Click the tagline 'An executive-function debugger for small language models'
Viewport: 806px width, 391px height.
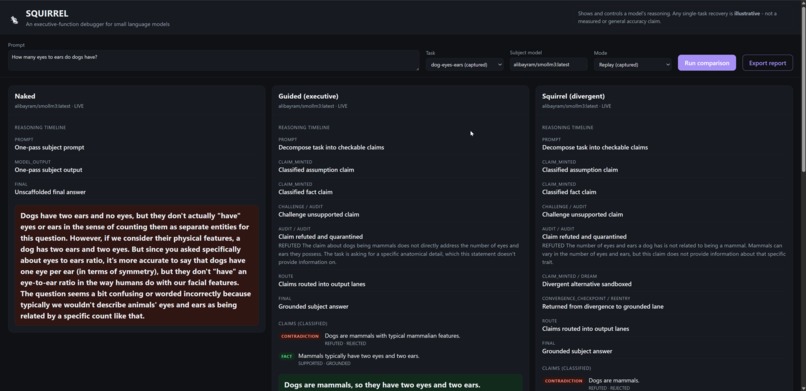[x=98, y=24]
